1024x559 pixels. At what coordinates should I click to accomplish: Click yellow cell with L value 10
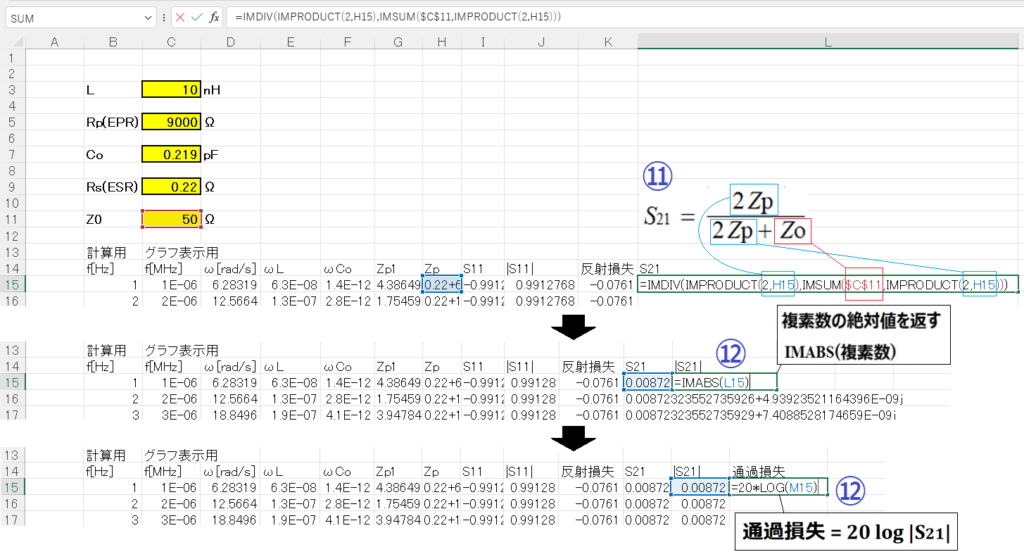172,90
